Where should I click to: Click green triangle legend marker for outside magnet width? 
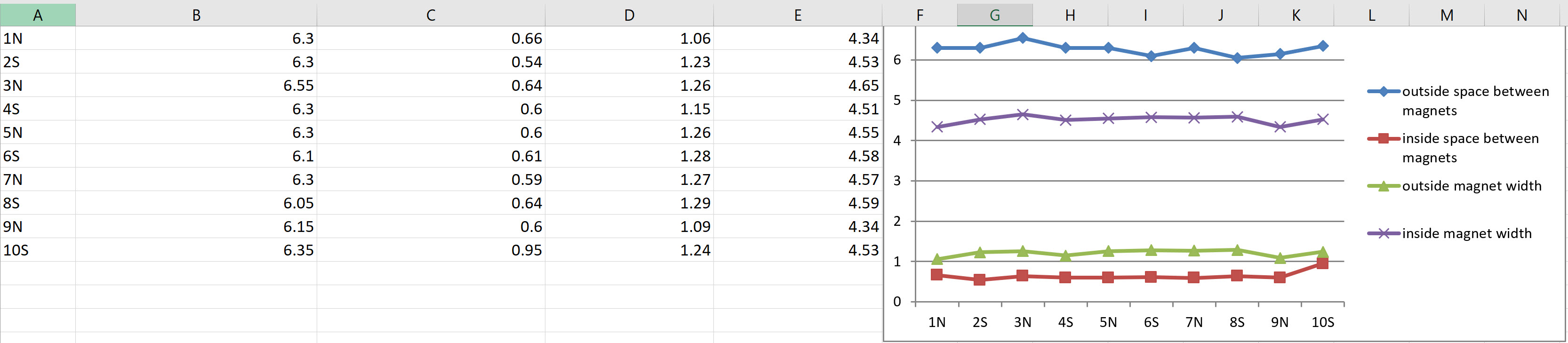point(1384,186)
